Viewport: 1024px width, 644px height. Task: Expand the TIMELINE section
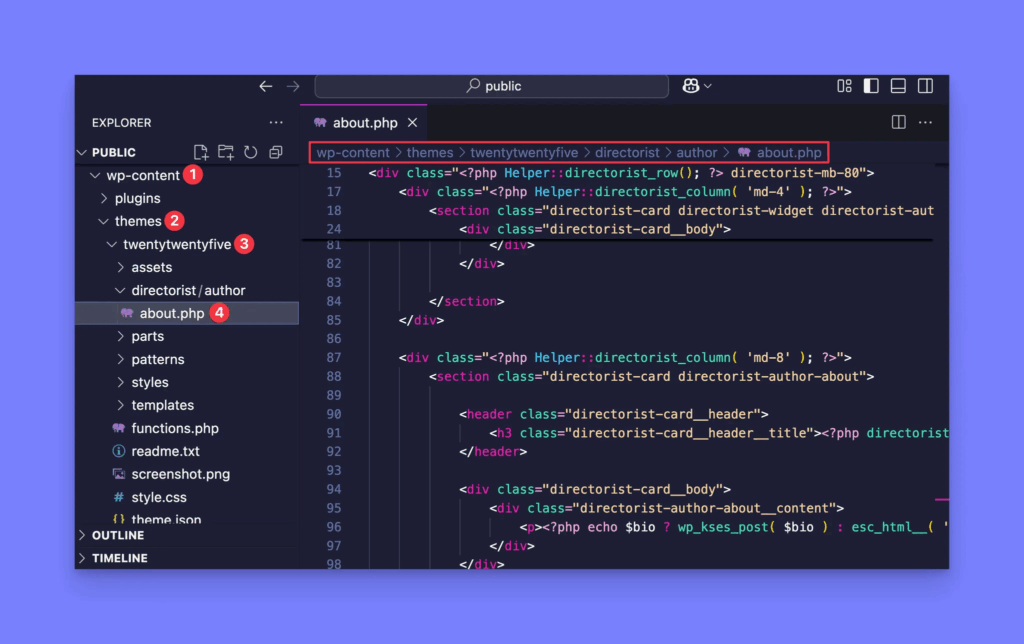119,558
